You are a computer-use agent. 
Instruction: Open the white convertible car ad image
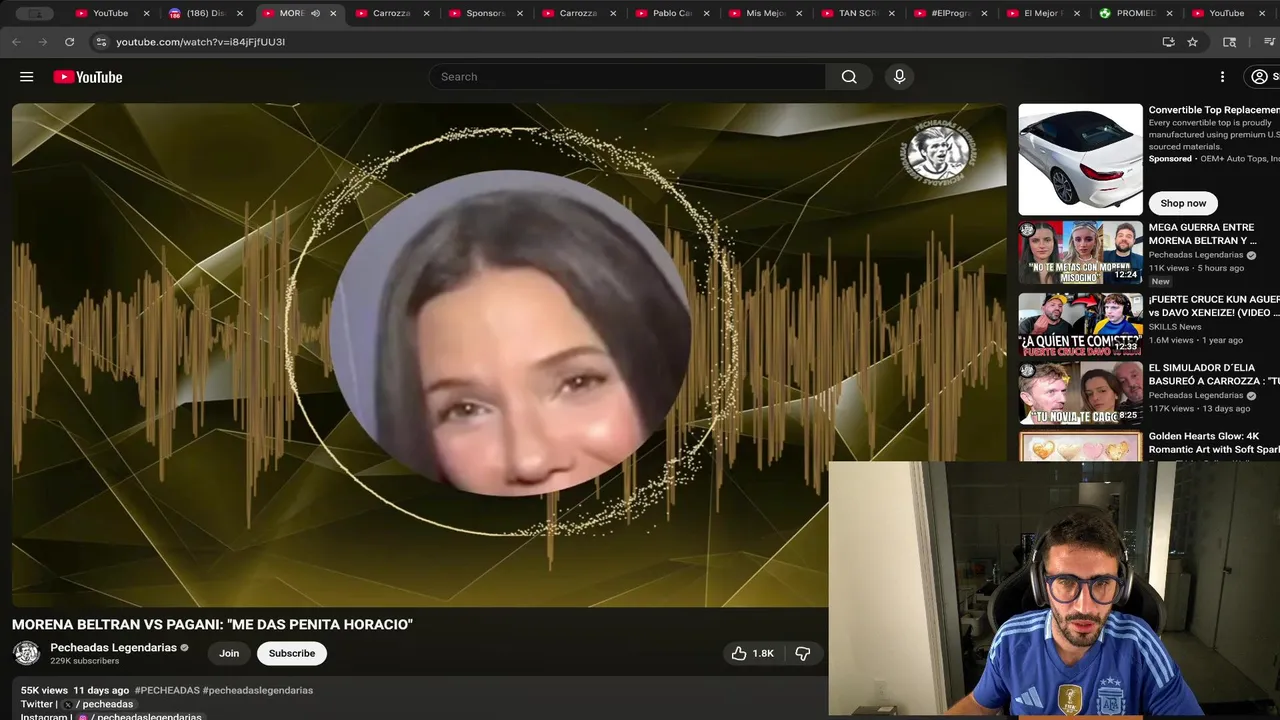(x=1080, y=159)
